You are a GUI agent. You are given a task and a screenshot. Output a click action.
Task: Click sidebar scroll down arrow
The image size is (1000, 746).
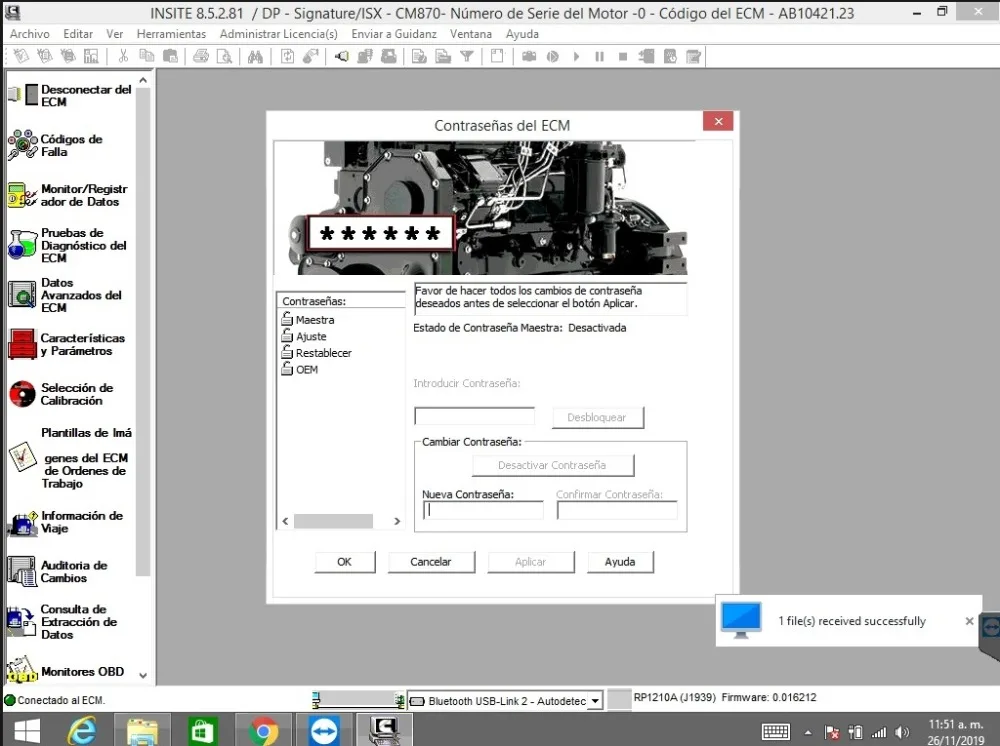pyautogui.click(x=143, y=675)
